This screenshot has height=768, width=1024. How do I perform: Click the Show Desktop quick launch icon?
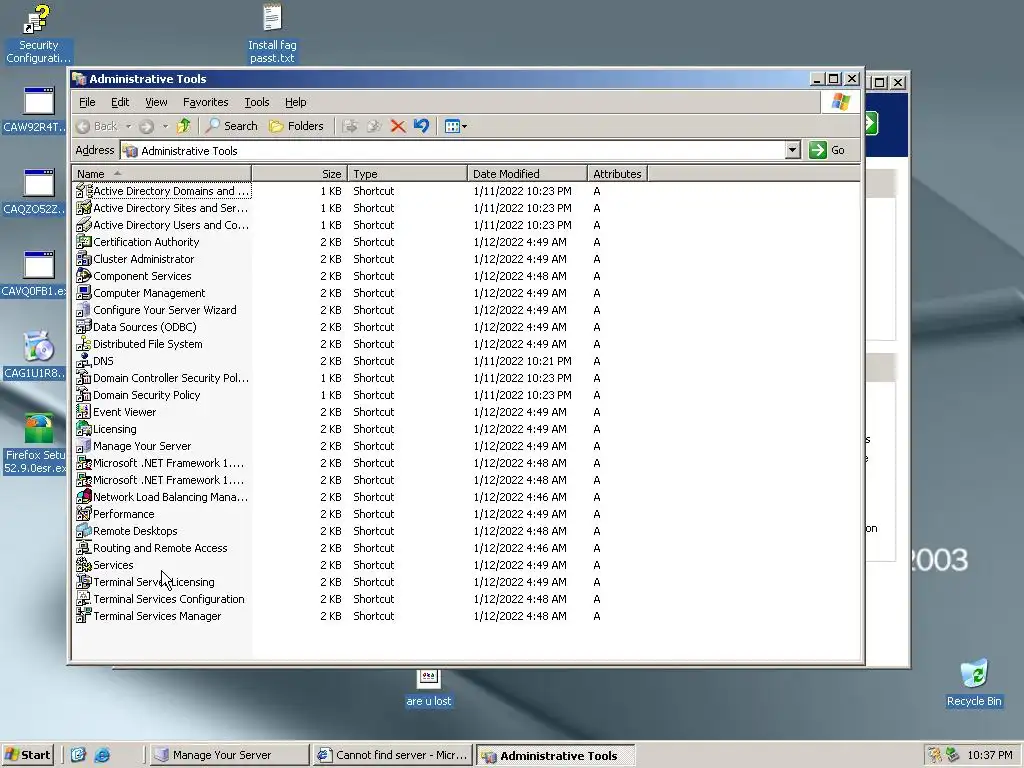(x=78, y=755)
